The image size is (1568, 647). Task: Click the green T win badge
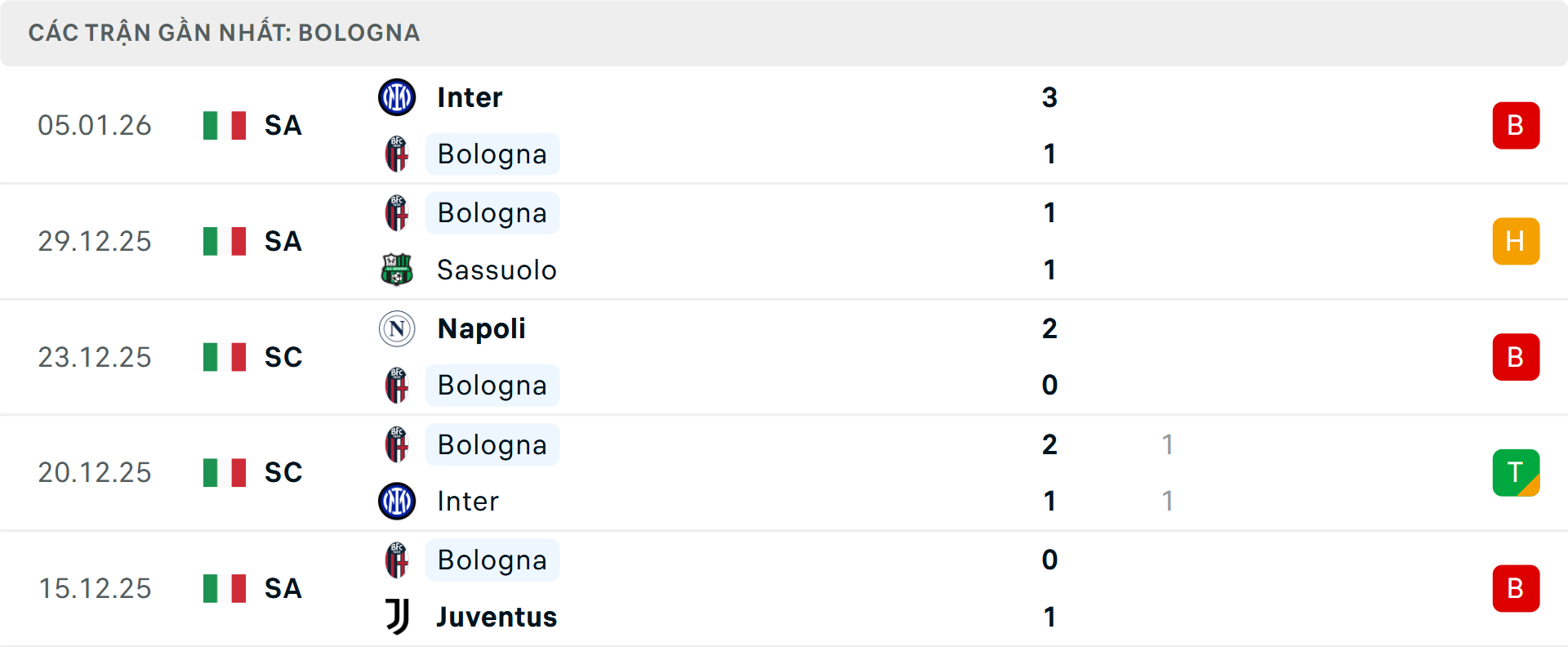point(1515,472)
